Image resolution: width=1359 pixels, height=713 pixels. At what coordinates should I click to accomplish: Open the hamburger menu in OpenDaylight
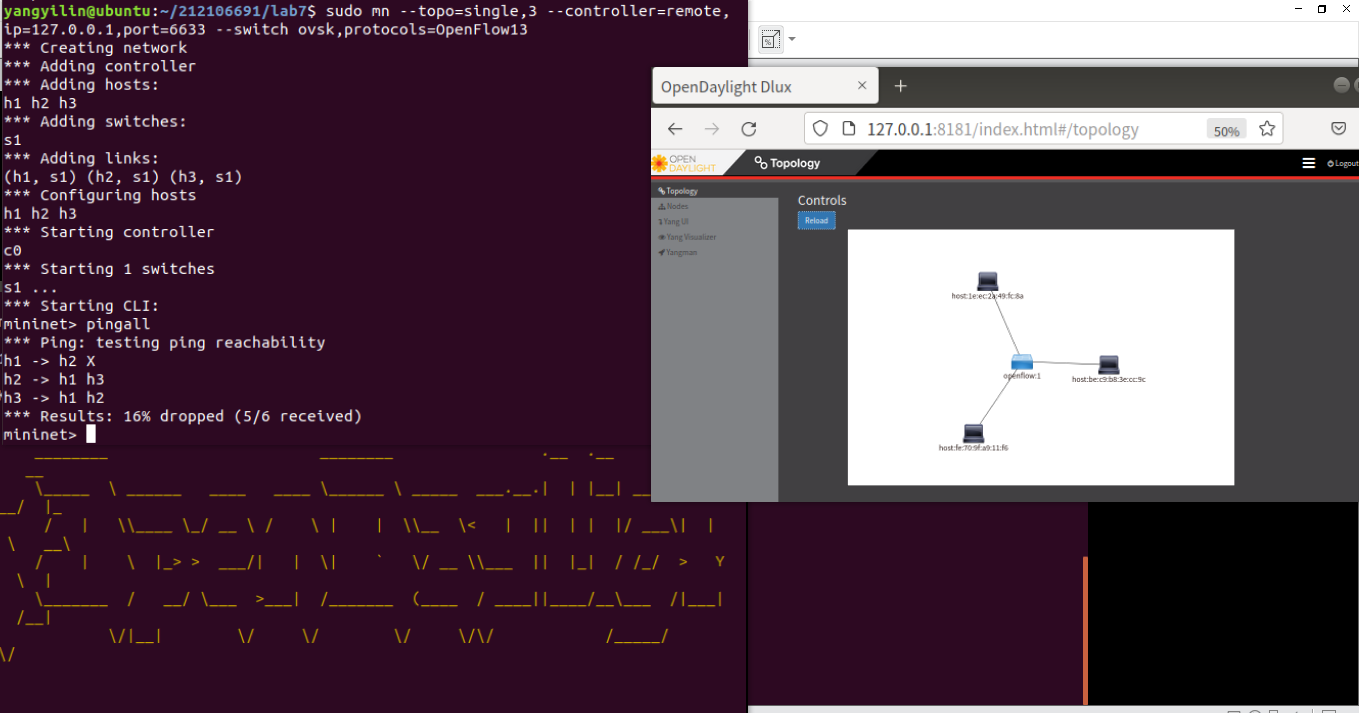(1308, 163)
